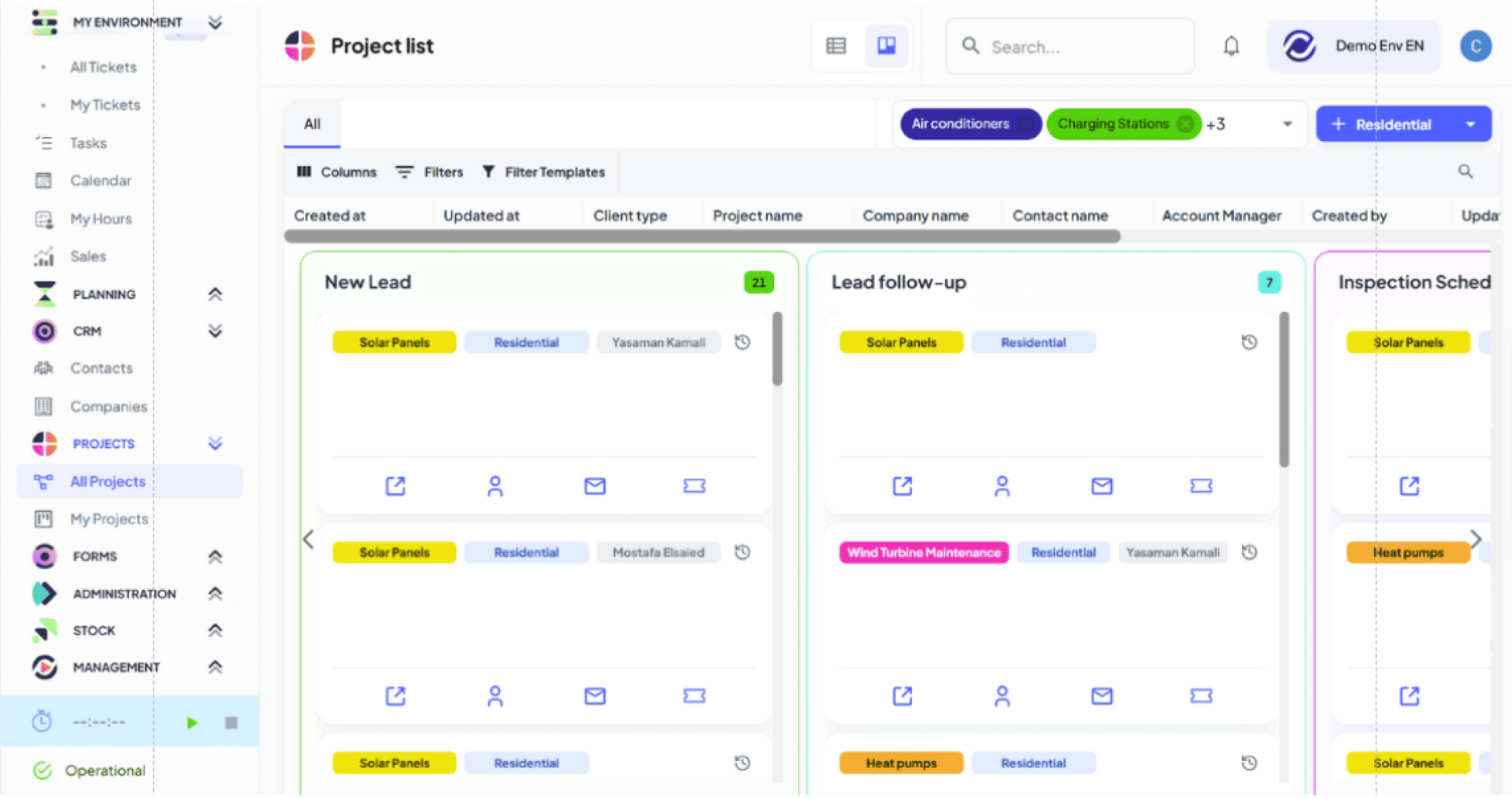Open the Wind Turbine Maintenance card in new window

(x=902, y=696)
